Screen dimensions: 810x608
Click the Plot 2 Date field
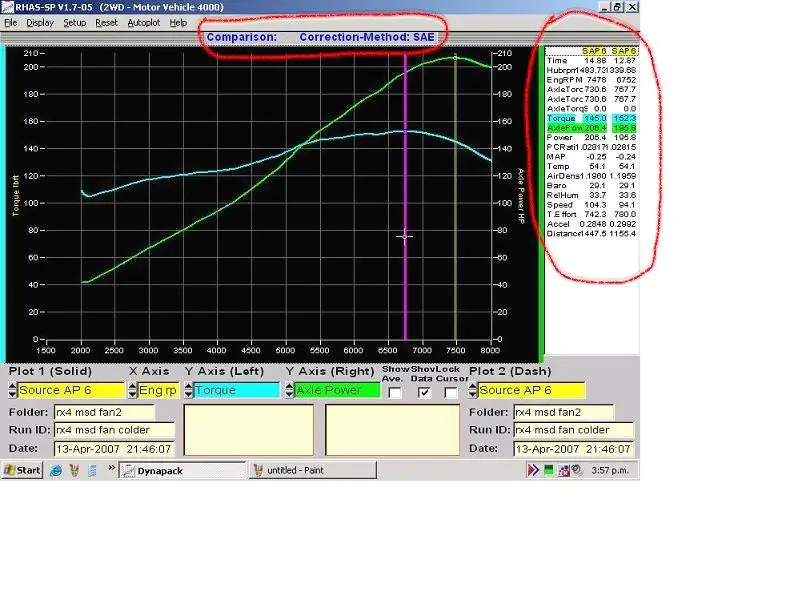click(573, 449)
